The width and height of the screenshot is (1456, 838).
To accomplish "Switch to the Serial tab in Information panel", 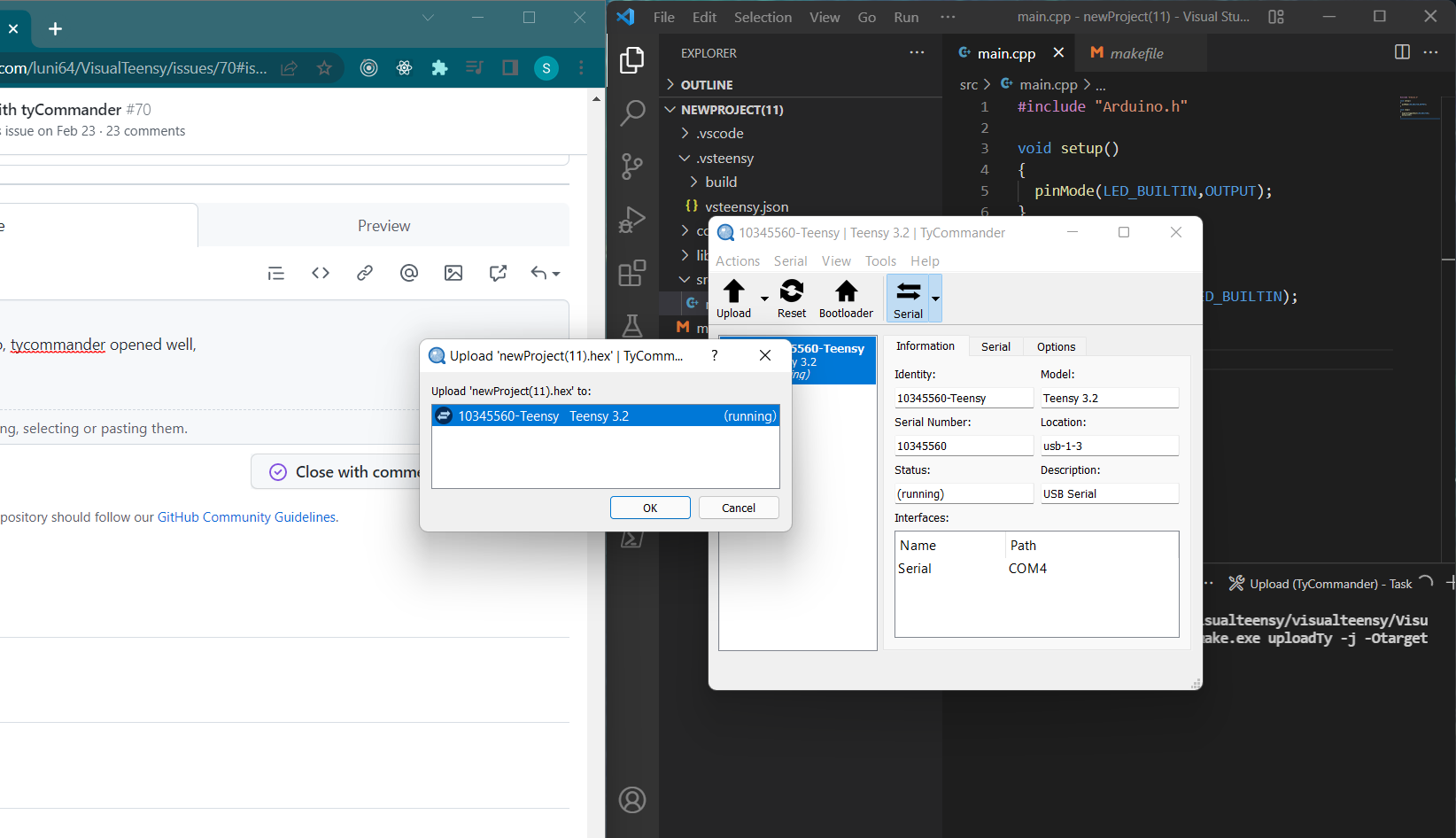I will [995, 346].
